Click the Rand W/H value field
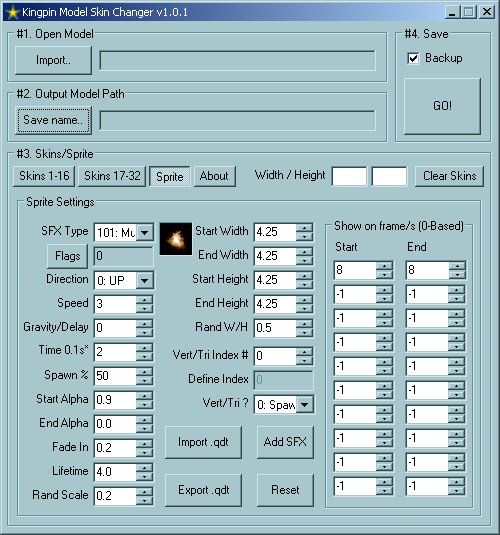500x535 pixels. pos(275,328)
